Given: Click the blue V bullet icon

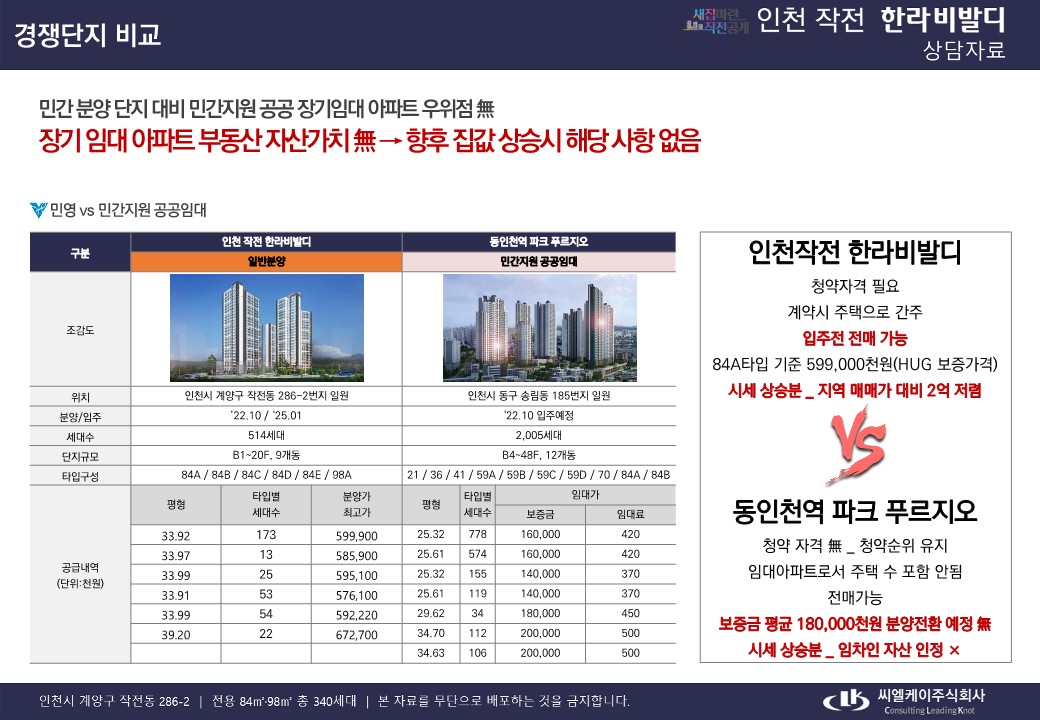Looking at the screenshot, I should point(38,210).
